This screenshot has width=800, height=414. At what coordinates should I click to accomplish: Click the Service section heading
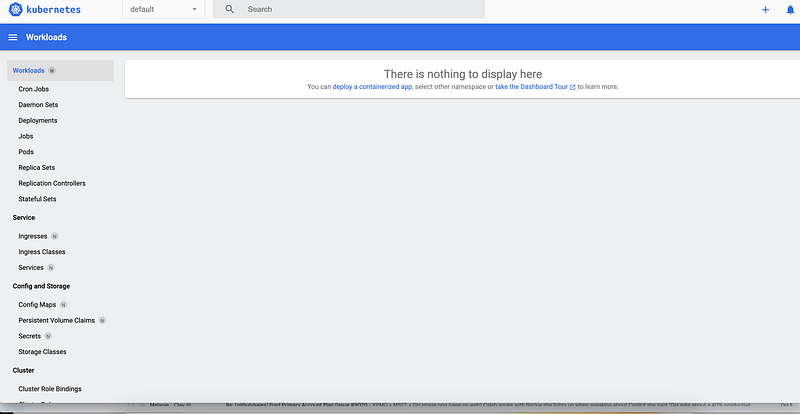coord(24,217)
